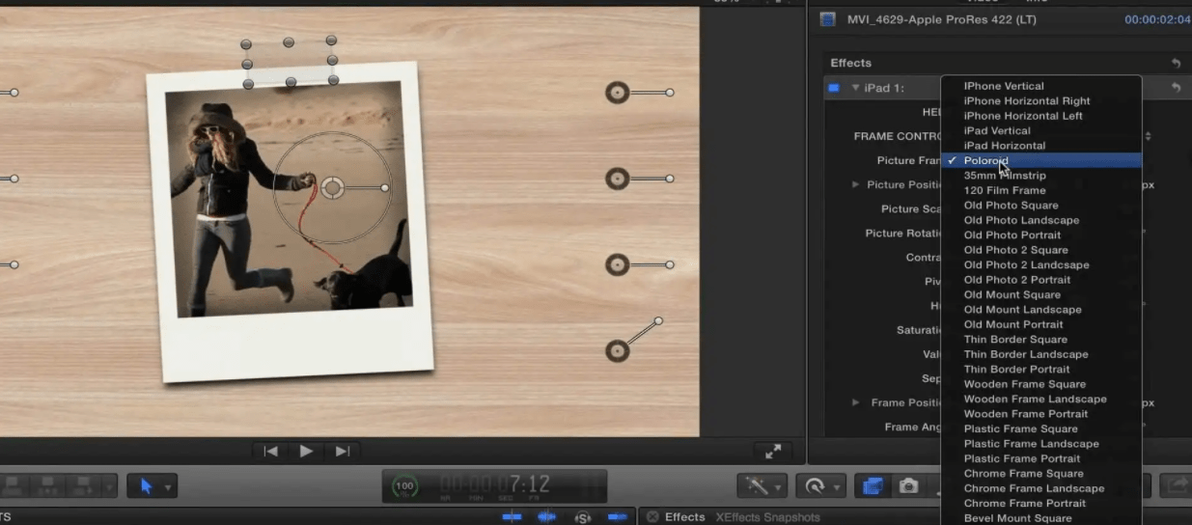Reset Effects with the curved arrow
The image size is (1192, 525).
(1176, 64)
